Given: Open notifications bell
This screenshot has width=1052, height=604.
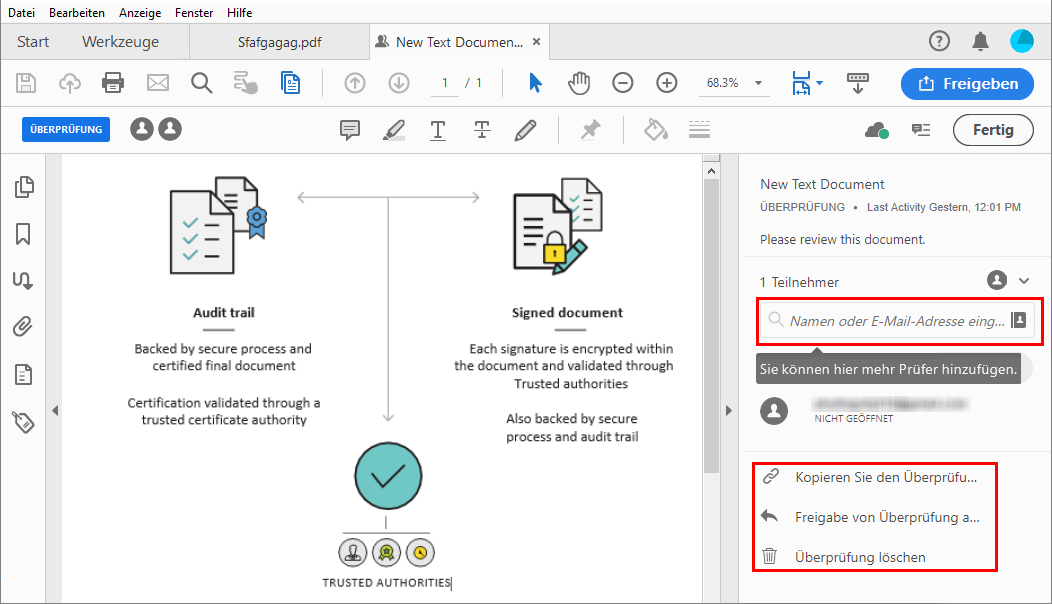Looking at the screenshot, I should click(980, 42).
